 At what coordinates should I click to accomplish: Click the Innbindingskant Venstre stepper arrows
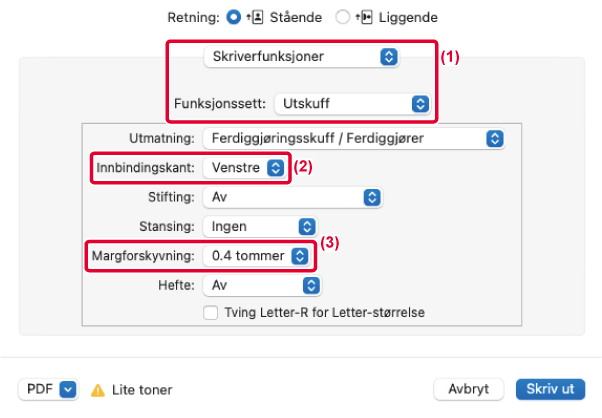[276, 168]
